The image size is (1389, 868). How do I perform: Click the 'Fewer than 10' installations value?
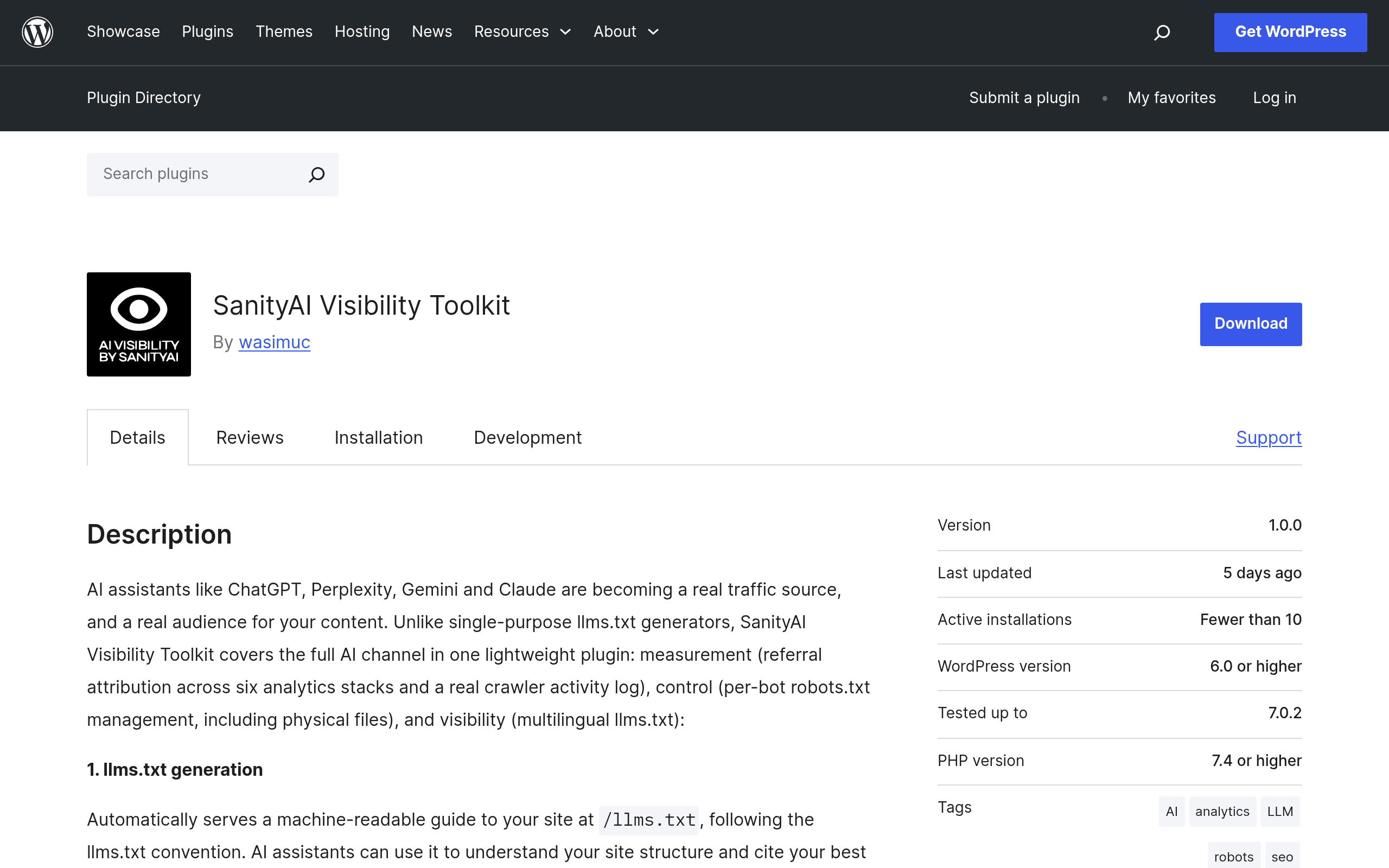click(x=1251, y=620)
